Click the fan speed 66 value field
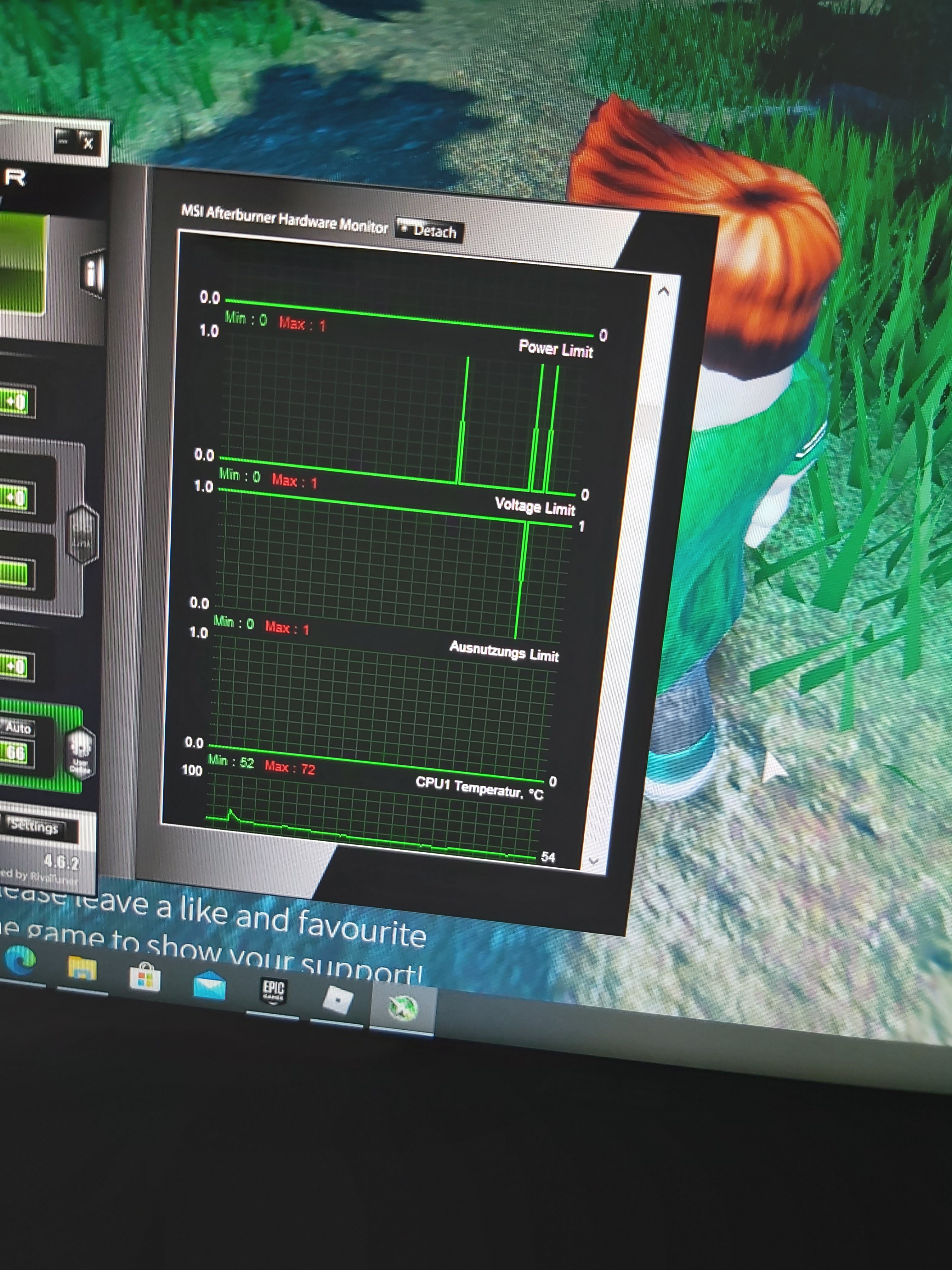This screenshot has width=952, height=1270. pos(15,753)
